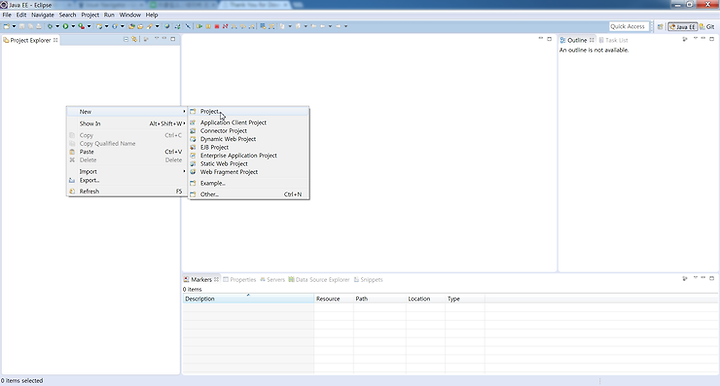Maximize the editor area

pyautogui.click(x=549, y=39)
